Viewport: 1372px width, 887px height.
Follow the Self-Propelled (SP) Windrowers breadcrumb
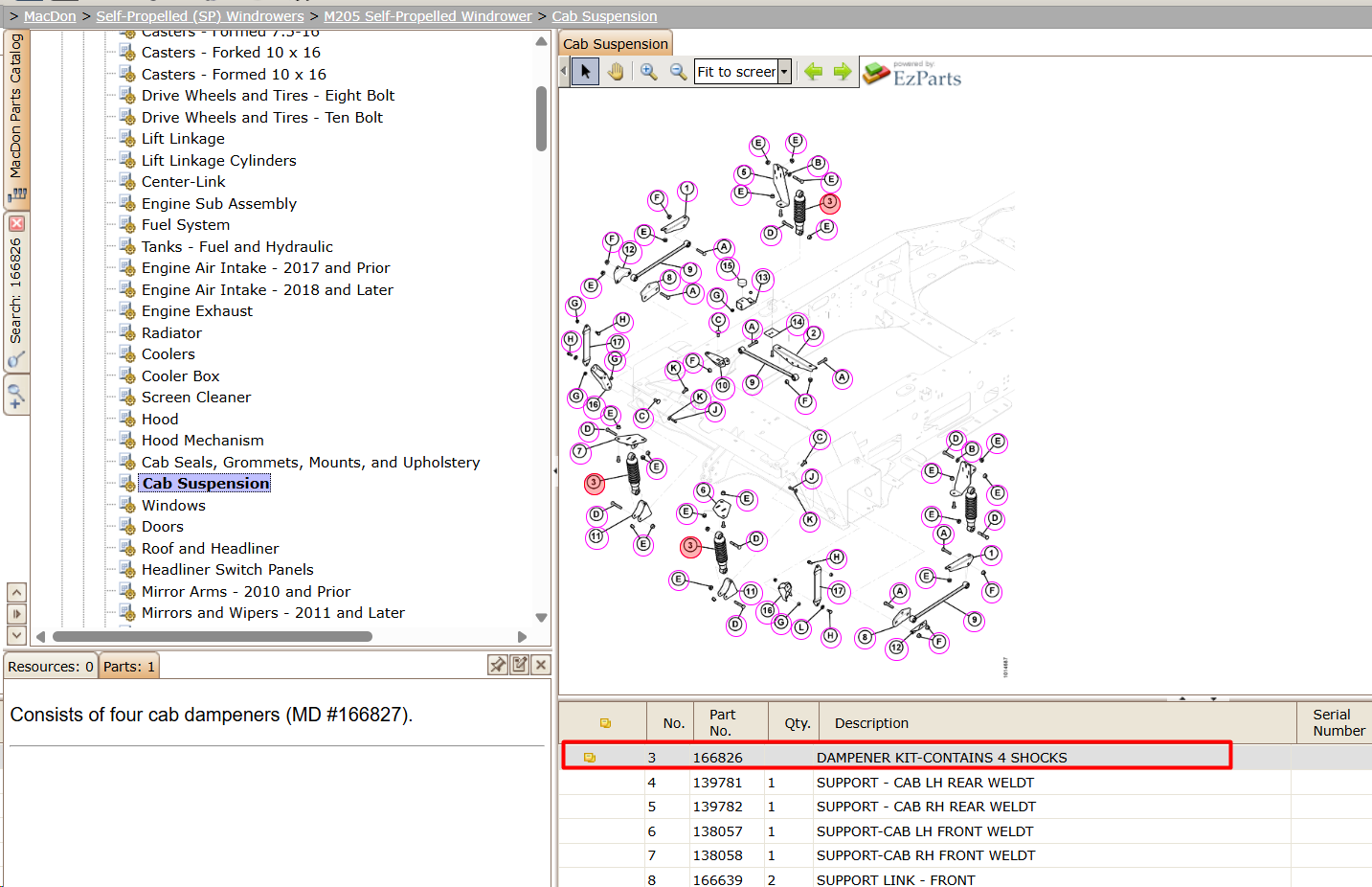pos(199,16)
